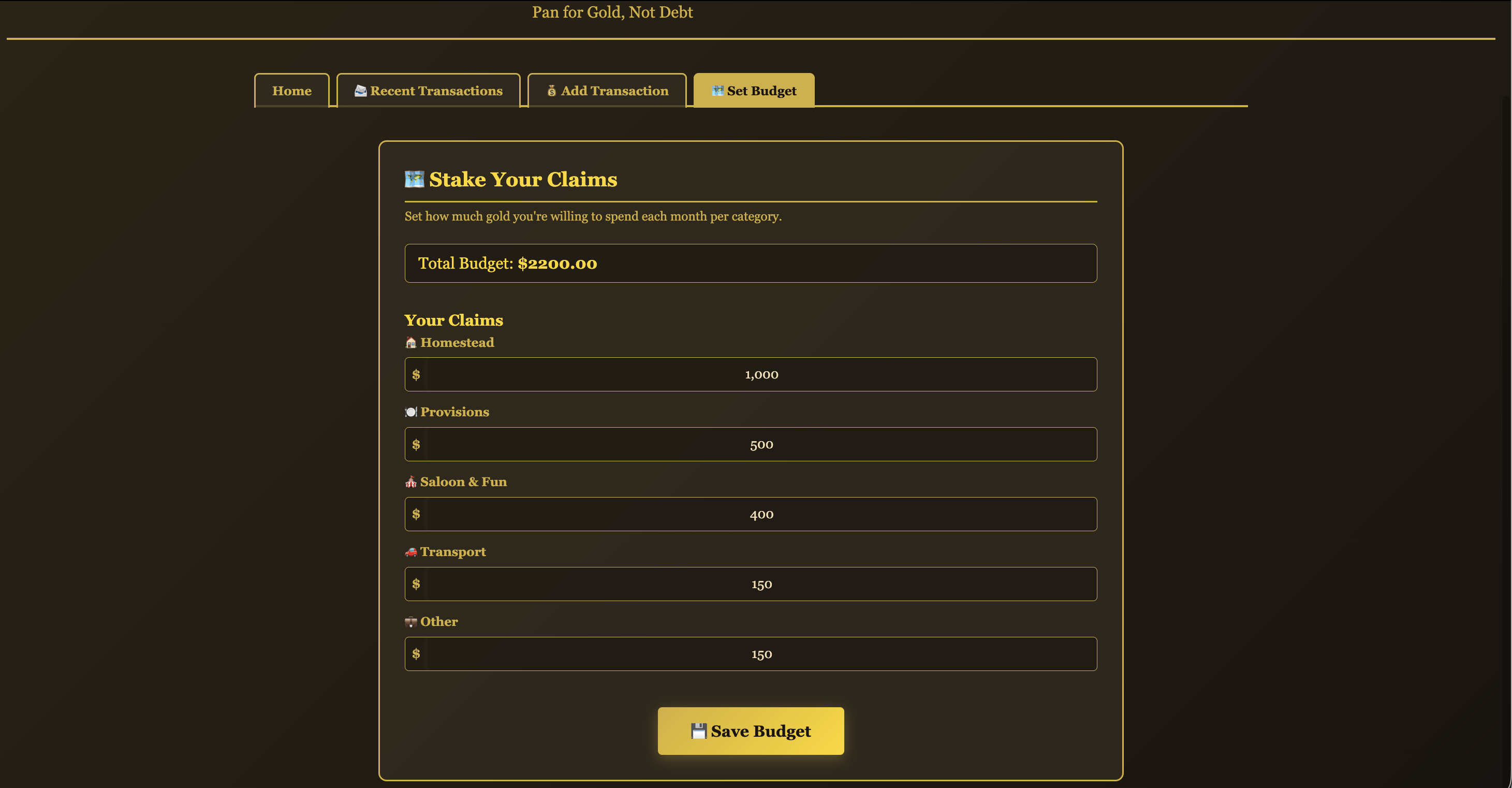Viewport: 1512px width, 788px height.
Task: Select the Set Budget tab
Action: (x=754, y=91)
